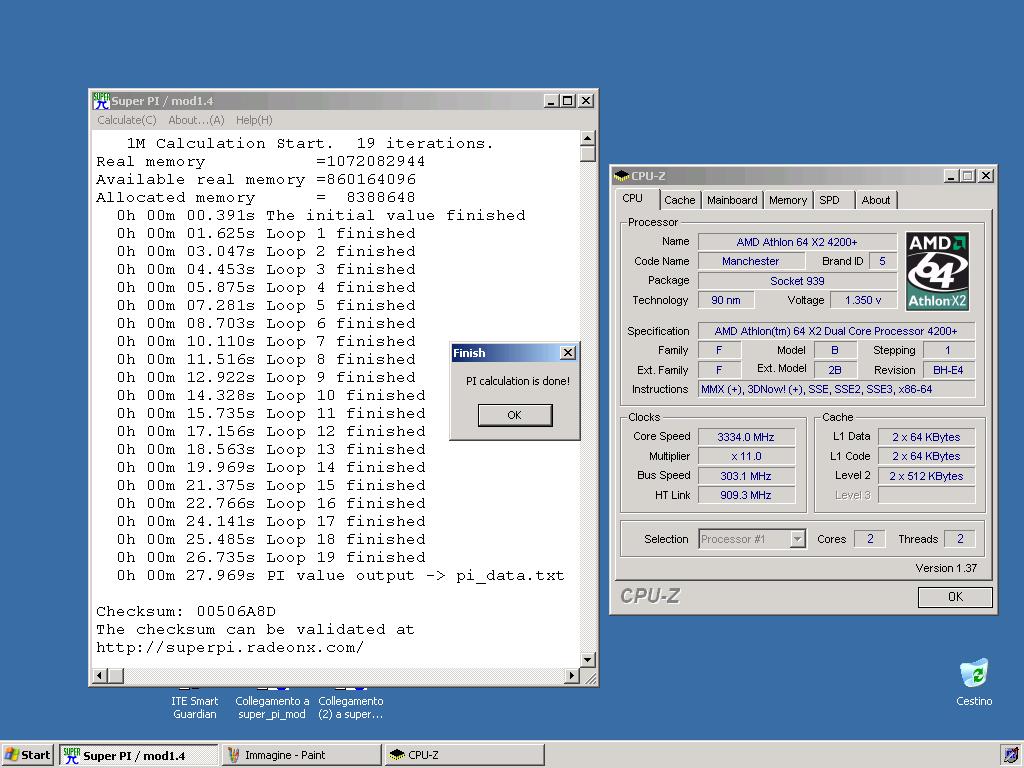This screenshot has width=1024, height=768.
Task: Click the Package value Socket 939
Action: point(797,281)
